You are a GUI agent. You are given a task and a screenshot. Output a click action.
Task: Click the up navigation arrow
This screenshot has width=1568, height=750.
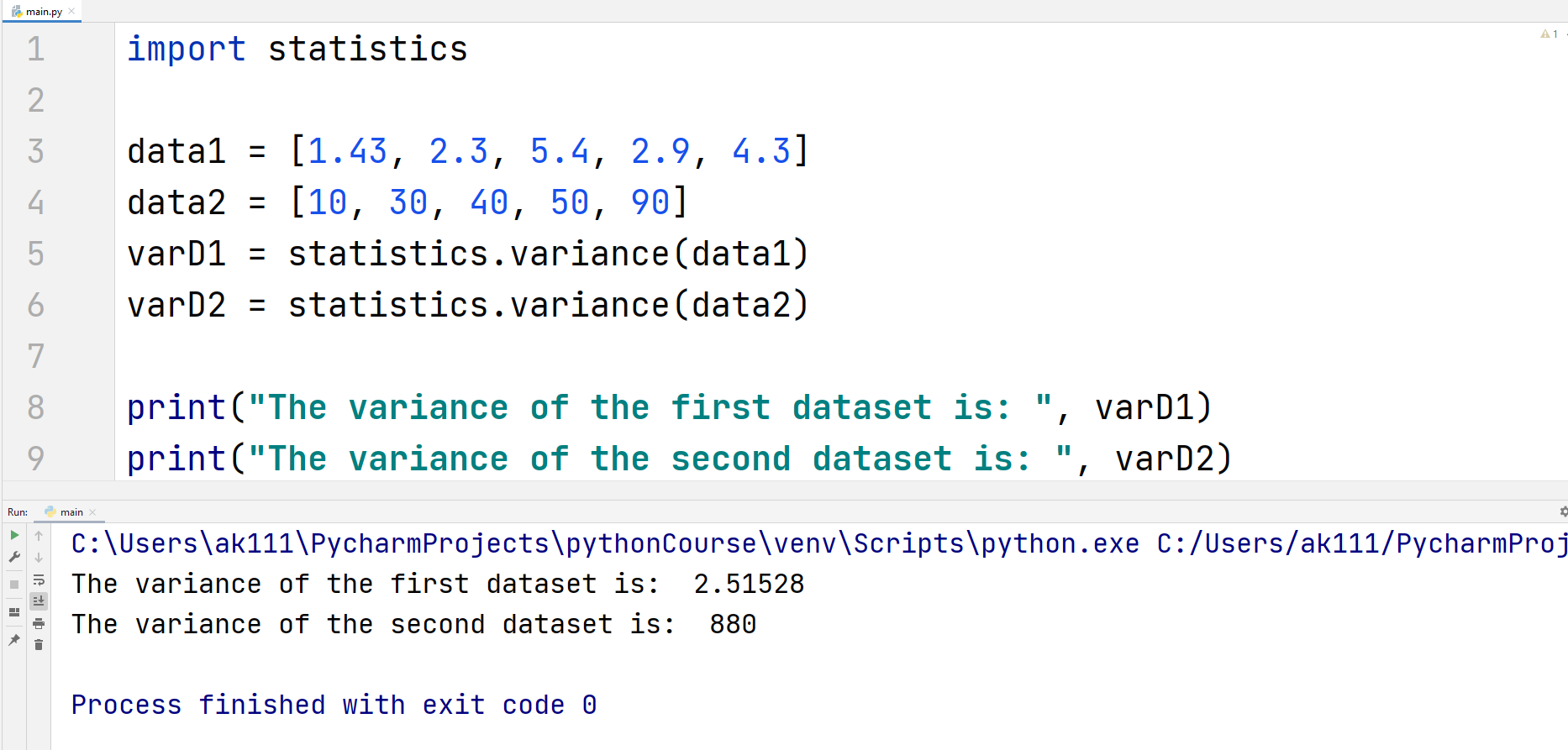tap(39, 536)
